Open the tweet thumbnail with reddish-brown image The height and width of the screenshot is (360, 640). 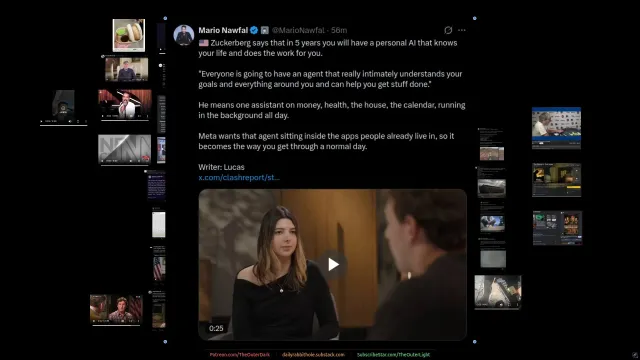click(x=491, y=153)
